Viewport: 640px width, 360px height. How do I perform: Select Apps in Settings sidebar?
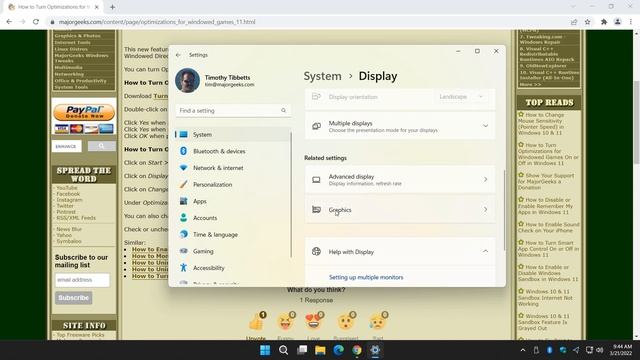[233, 201]
